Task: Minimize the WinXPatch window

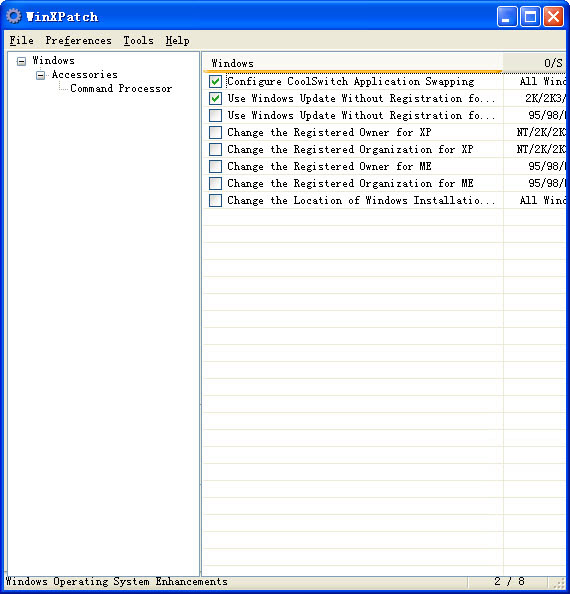Action: pyautogui.click(x=507, y=17)
